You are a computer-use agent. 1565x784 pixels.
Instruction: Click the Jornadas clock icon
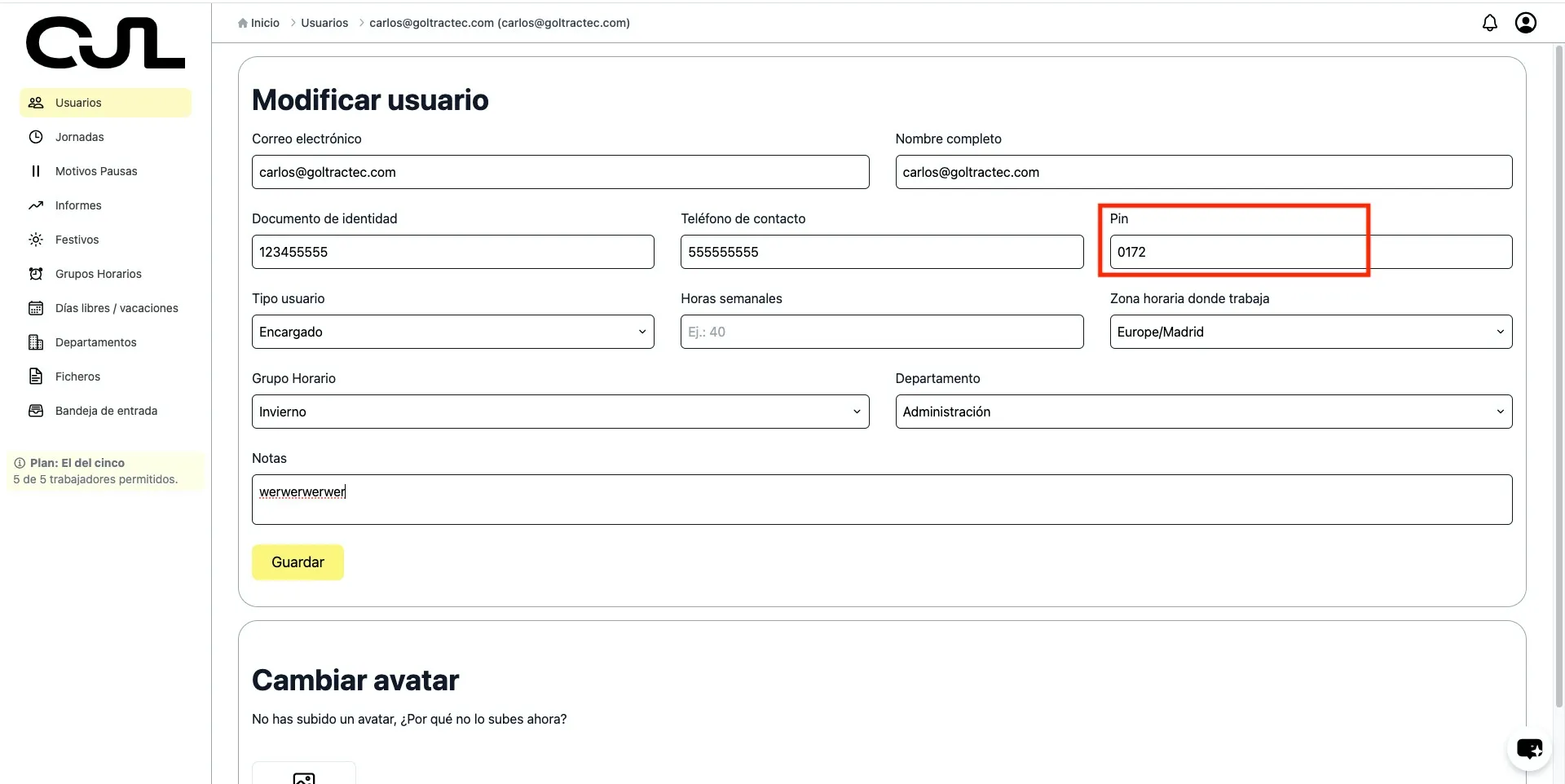tap(36, 137)
